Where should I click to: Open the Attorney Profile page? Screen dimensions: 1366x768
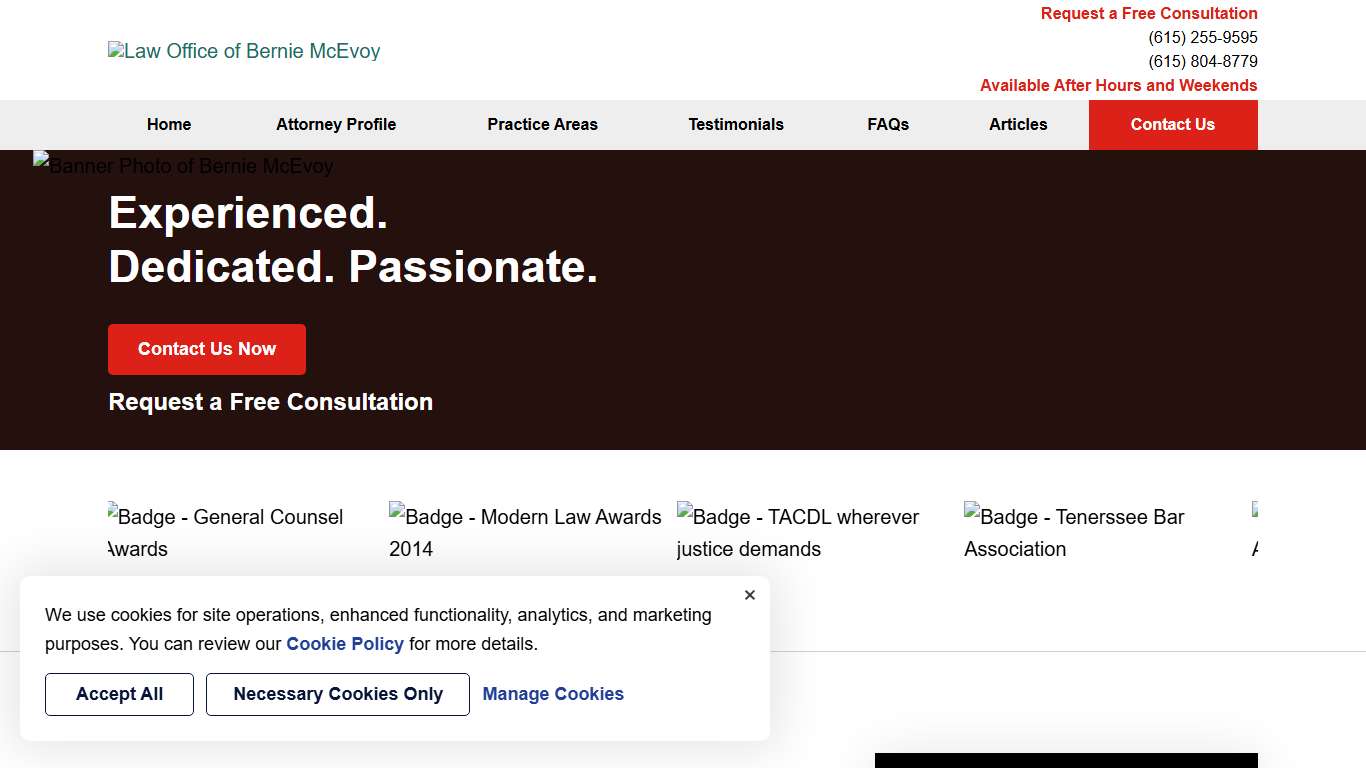[336, 125]
